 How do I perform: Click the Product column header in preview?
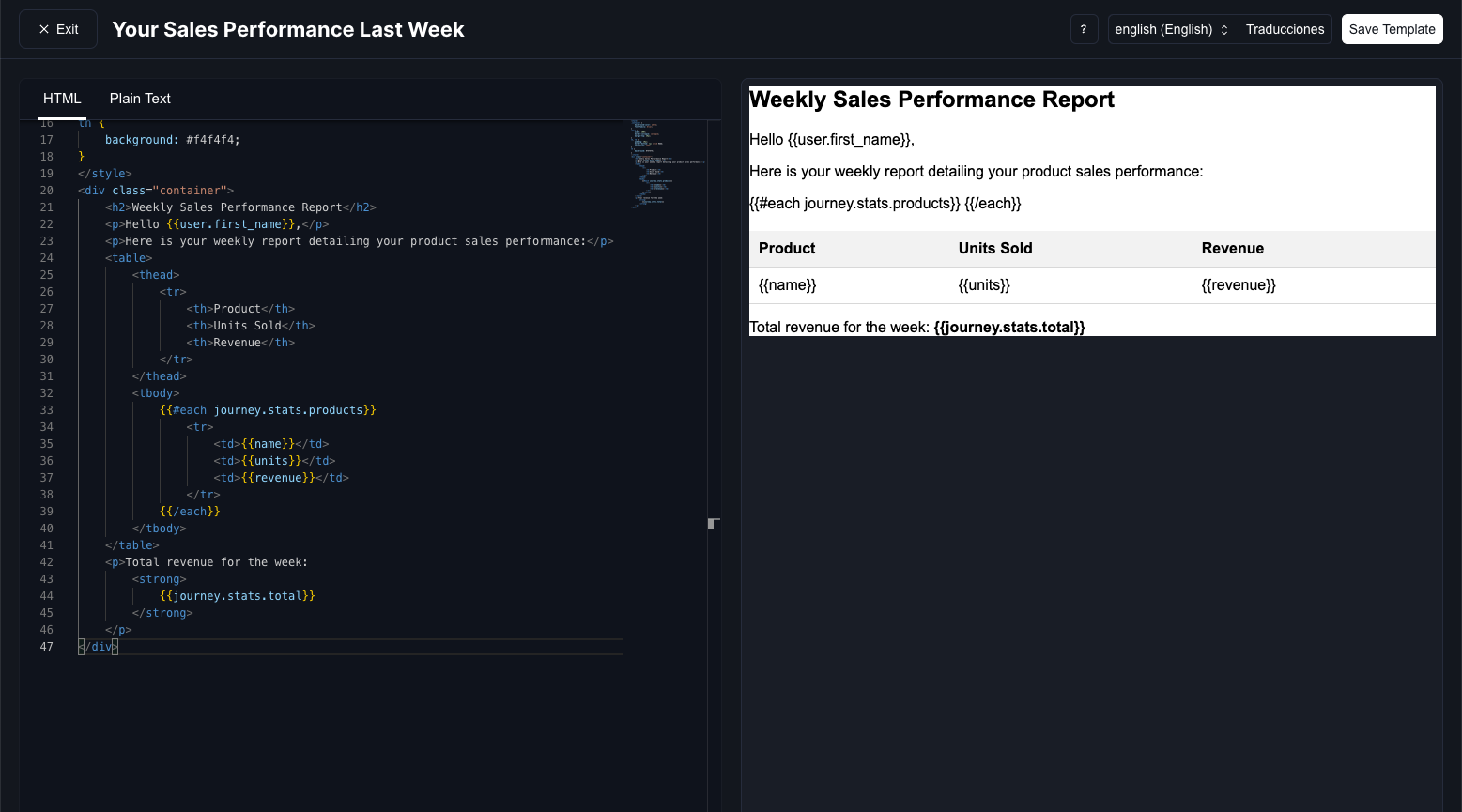click(x=787, y=249)
